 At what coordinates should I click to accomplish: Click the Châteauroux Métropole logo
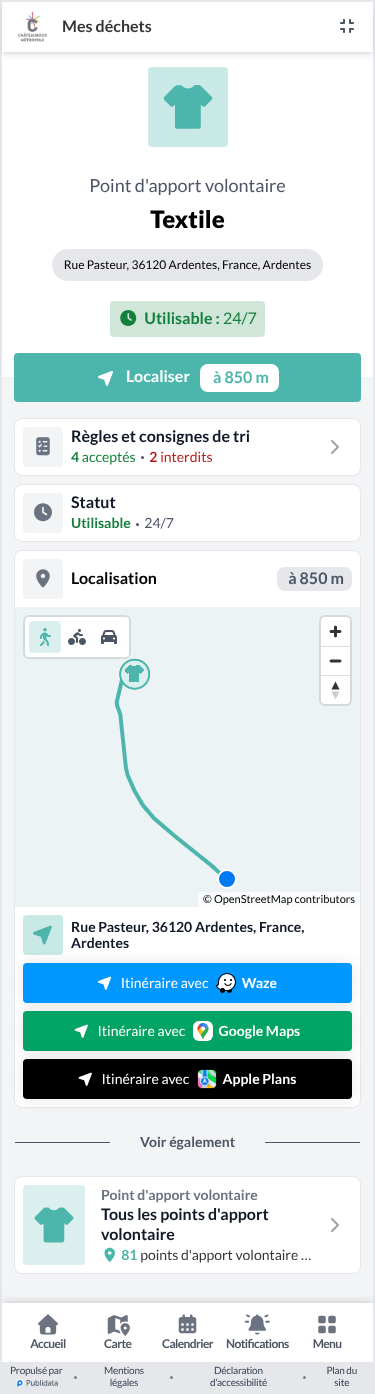tap(33, 27)
